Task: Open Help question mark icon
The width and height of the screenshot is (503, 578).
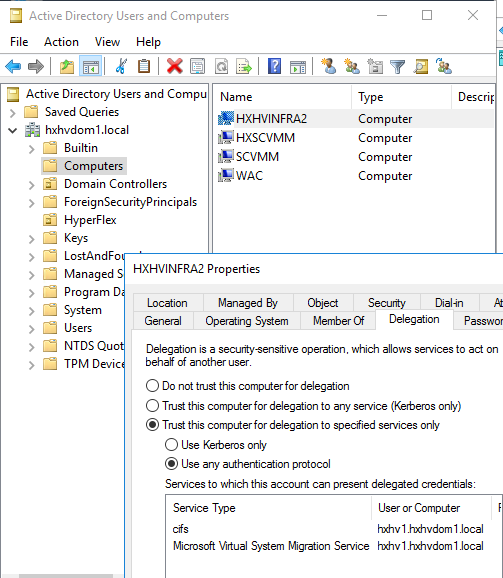Action: coord(275,67)
